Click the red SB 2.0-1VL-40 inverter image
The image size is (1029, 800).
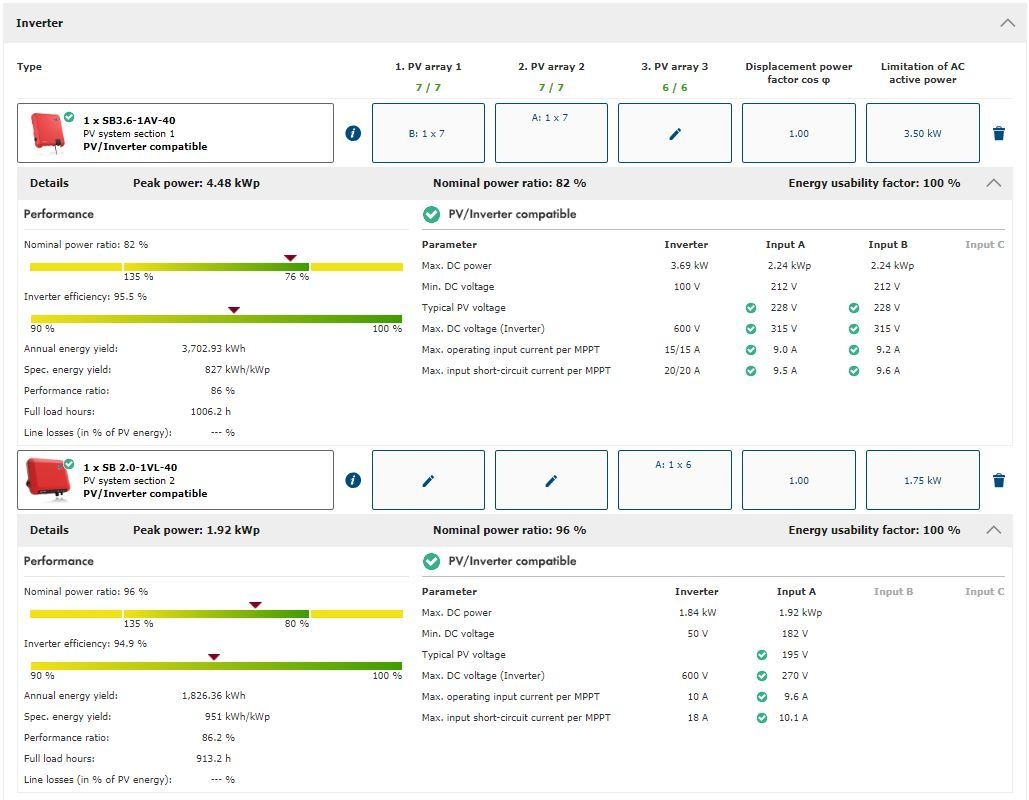click(x=48, y=479)
